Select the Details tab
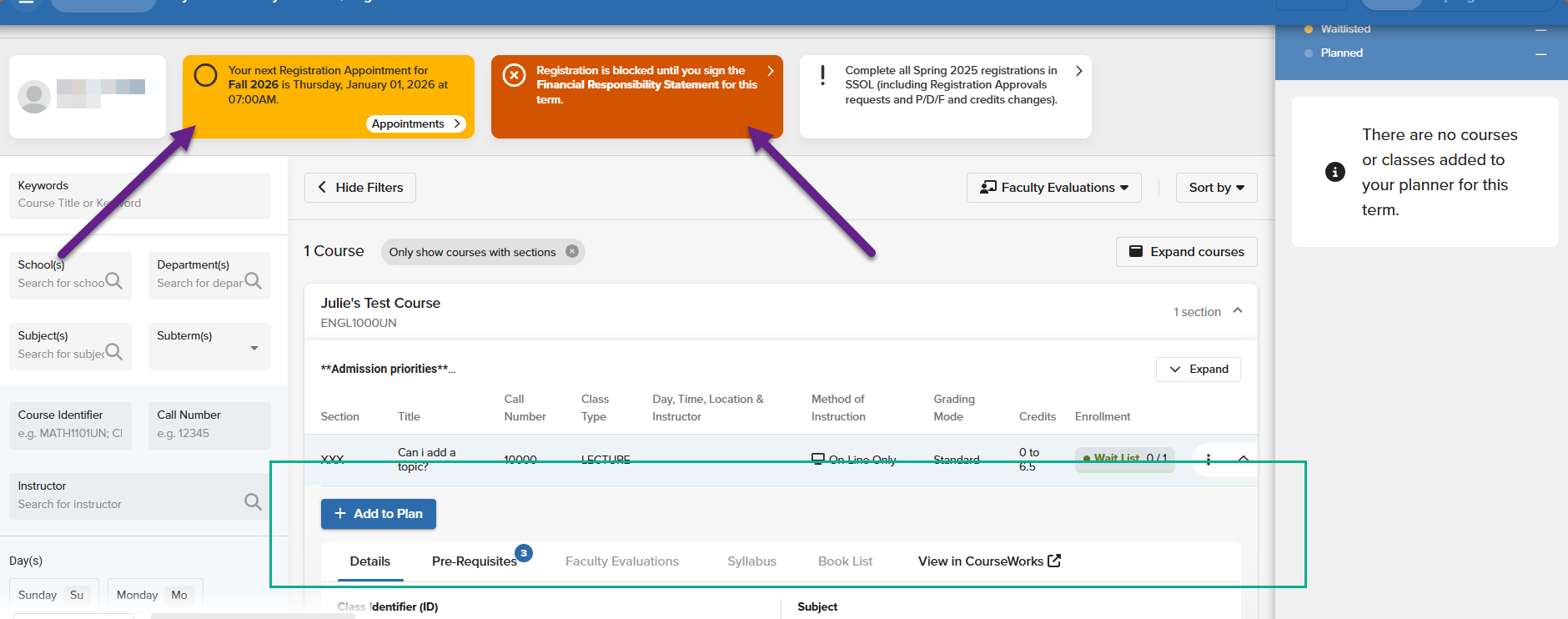Viewport: 1568px width, 619px height. [x=370, y=561]
